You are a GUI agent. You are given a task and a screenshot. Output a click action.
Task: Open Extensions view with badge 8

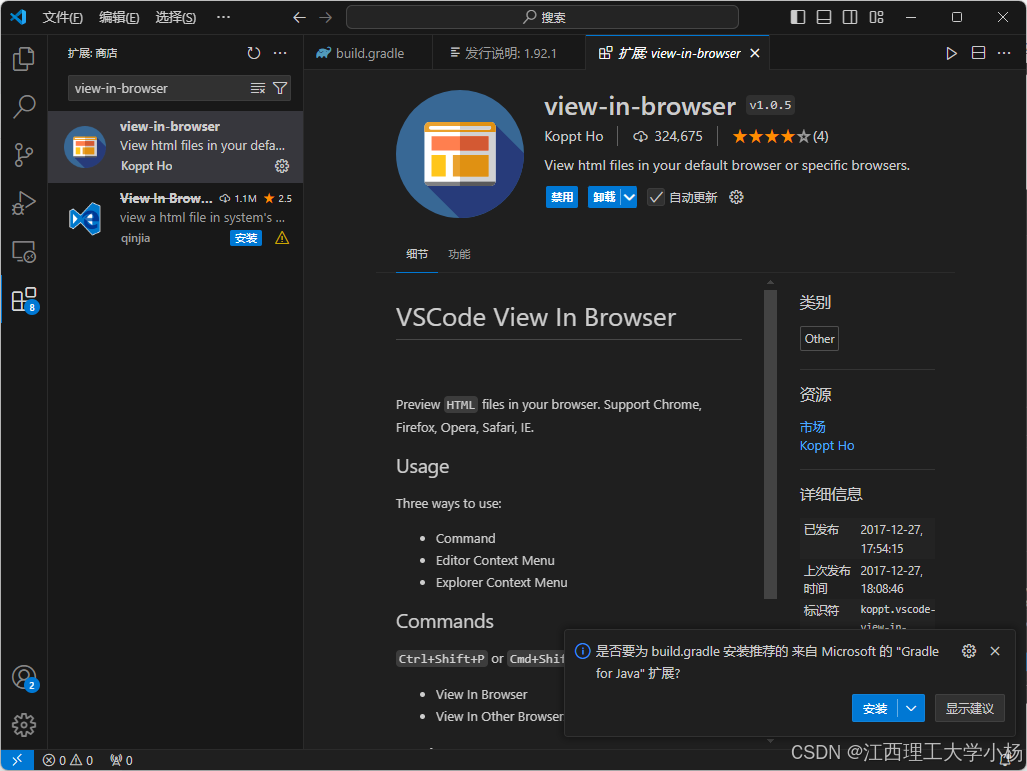pos(24,300)
